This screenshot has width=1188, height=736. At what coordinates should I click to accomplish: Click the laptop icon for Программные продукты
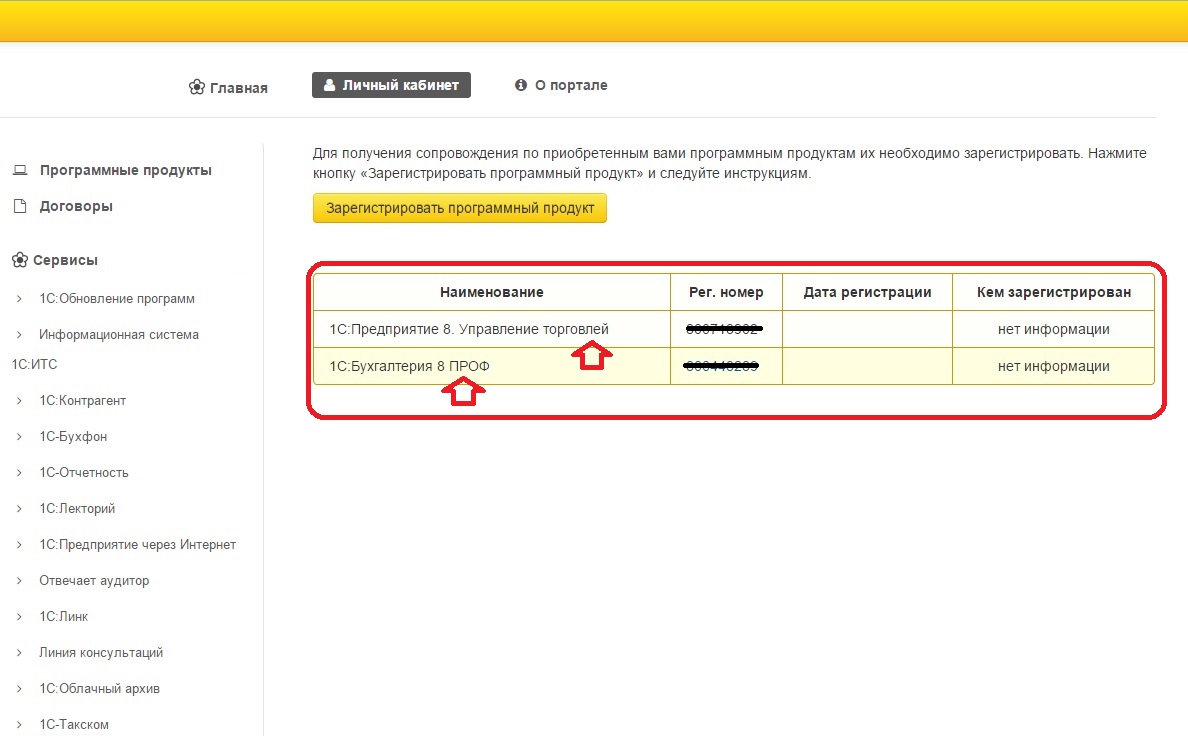click(x=19, y=170)
